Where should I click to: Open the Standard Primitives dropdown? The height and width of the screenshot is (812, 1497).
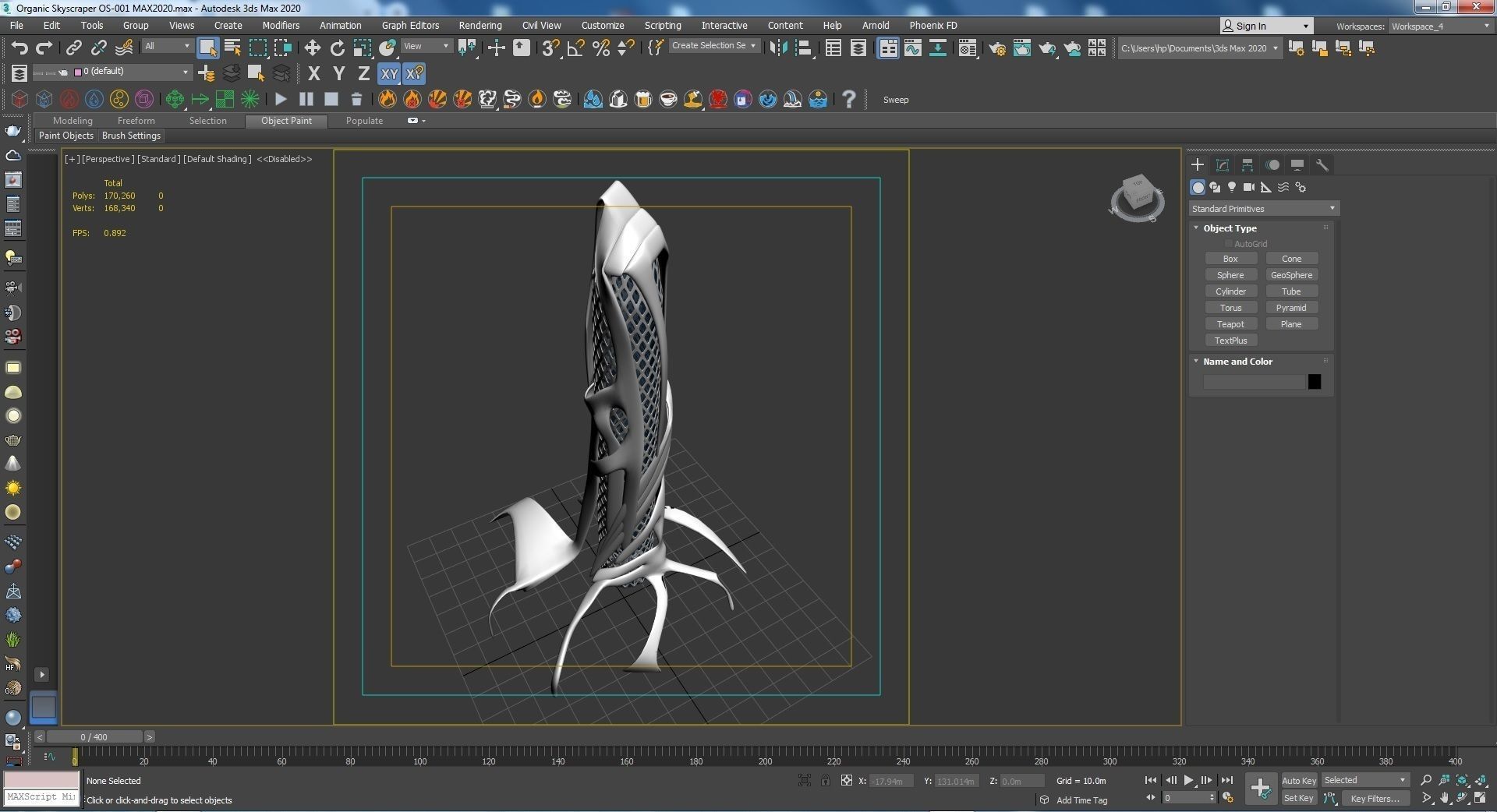click(x=1263, y=208)
